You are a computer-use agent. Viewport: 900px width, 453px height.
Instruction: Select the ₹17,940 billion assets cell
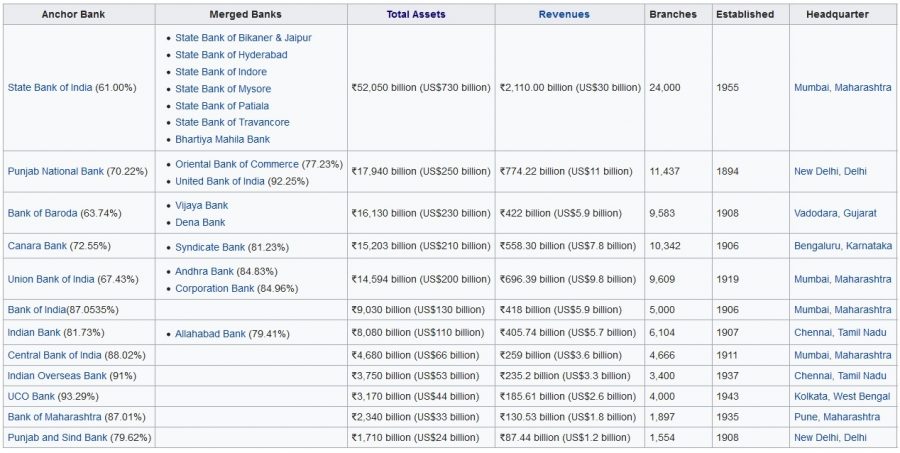point(421,171)
